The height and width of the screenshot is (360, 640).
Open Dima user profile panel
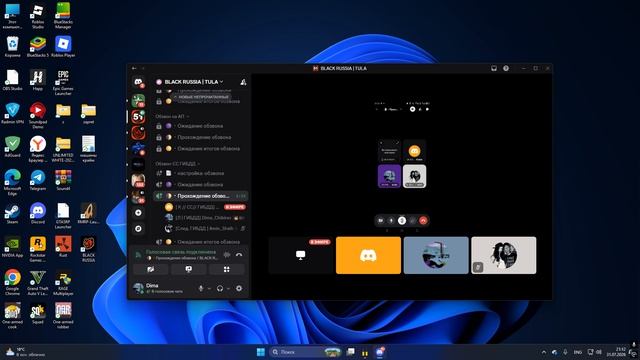(x=163, y=288)
